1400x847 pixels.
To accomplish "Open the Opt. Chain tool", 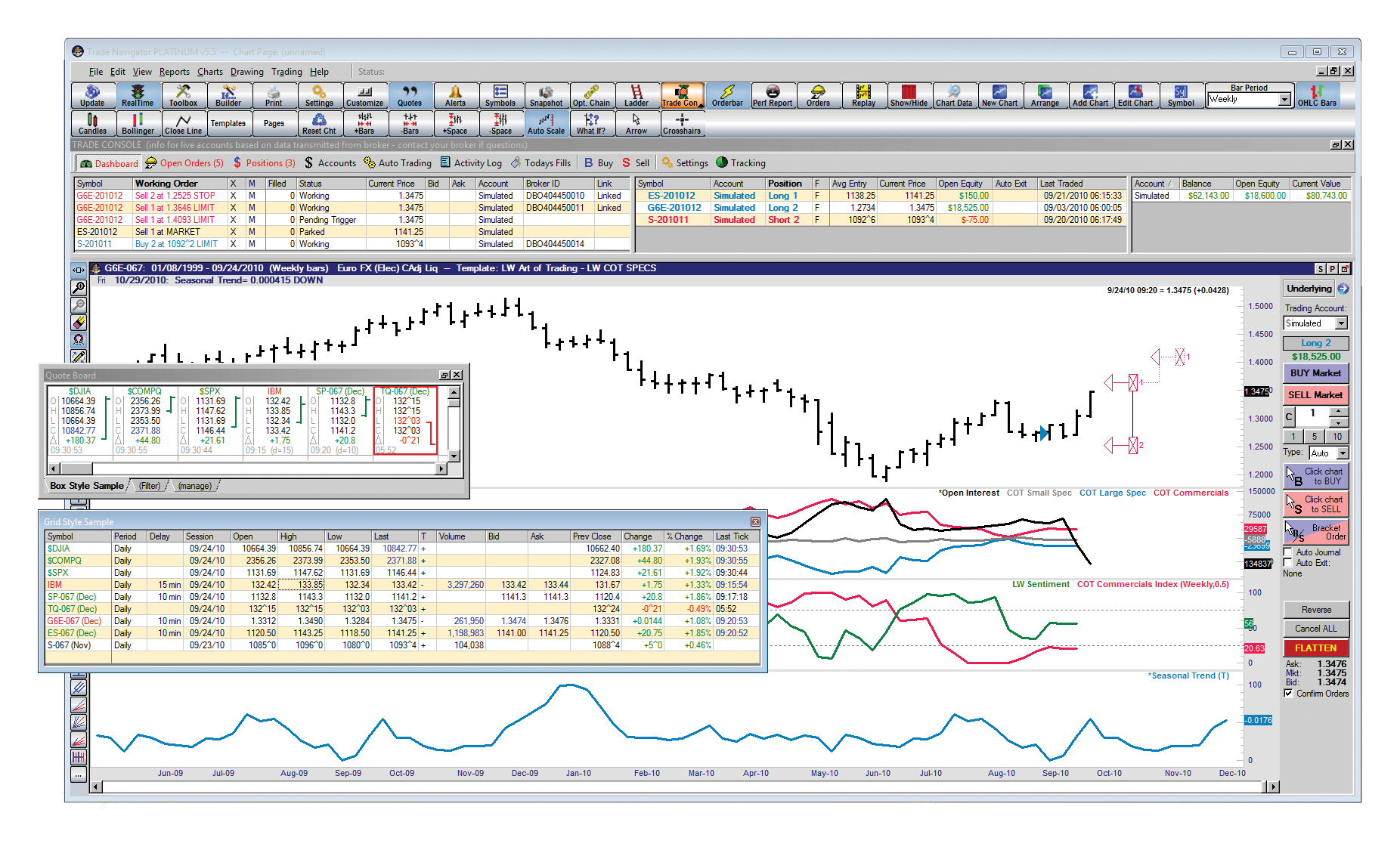I will [x=591, y=96].
